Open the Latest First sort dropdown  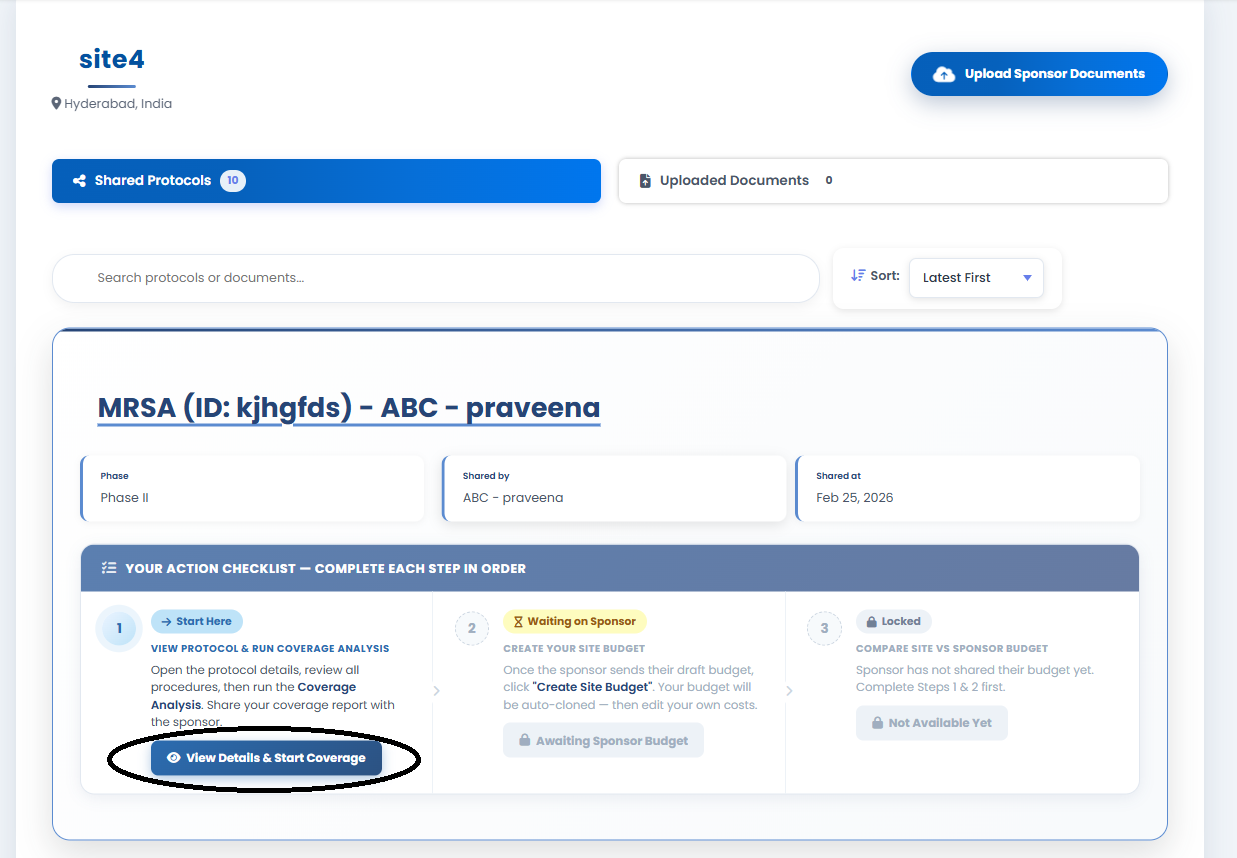[x=975, y=277]
